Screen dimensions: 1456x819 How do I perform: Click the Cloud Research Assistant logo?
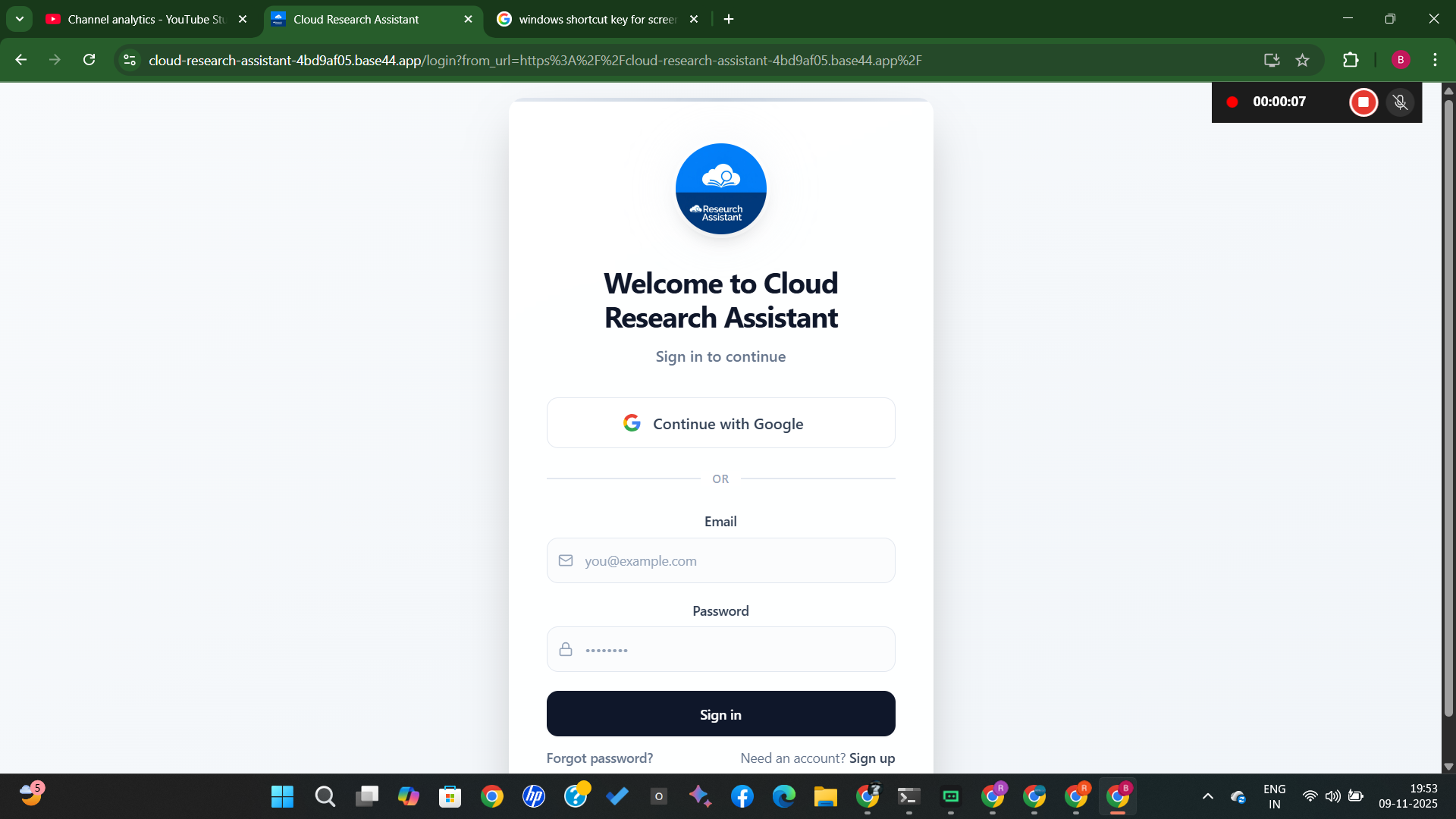tap(720, 189)
